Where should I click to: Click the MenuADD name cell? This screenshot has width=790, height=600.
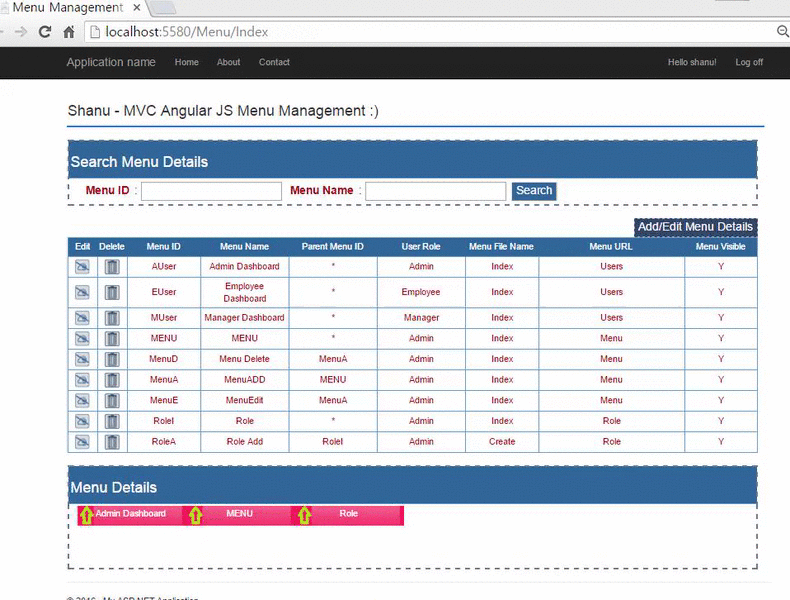(244, 380)
